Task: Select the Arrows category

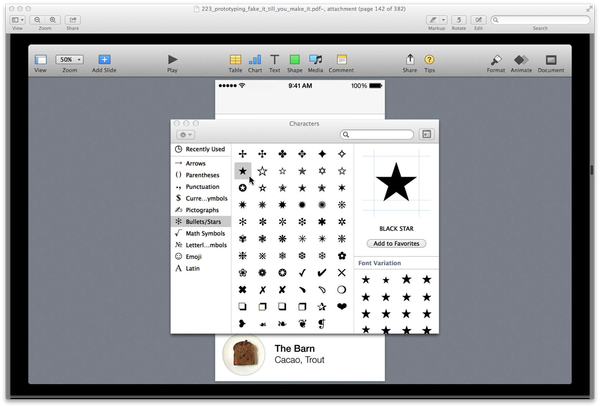Action: pyautogui.click(x=198, y=162)
